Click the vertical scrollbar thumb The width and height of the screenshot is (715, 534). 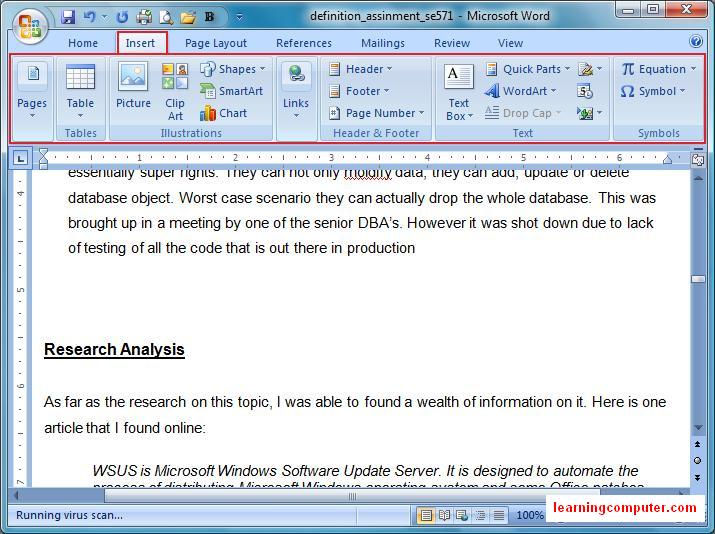698,279
